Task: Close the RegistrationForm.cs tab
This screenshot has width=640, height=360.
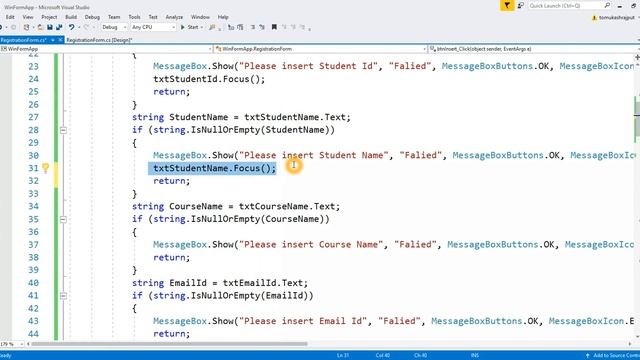Action: point(61,40)
